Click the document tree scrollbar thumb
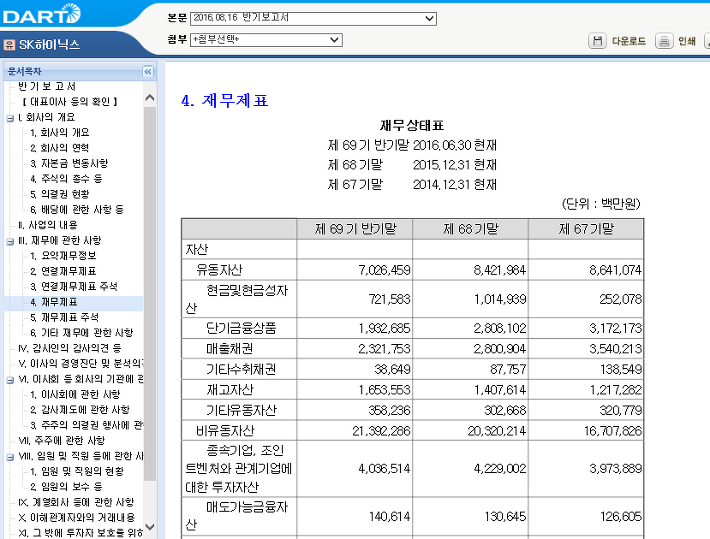Viewport: 710px width, 539px height. 150,294
